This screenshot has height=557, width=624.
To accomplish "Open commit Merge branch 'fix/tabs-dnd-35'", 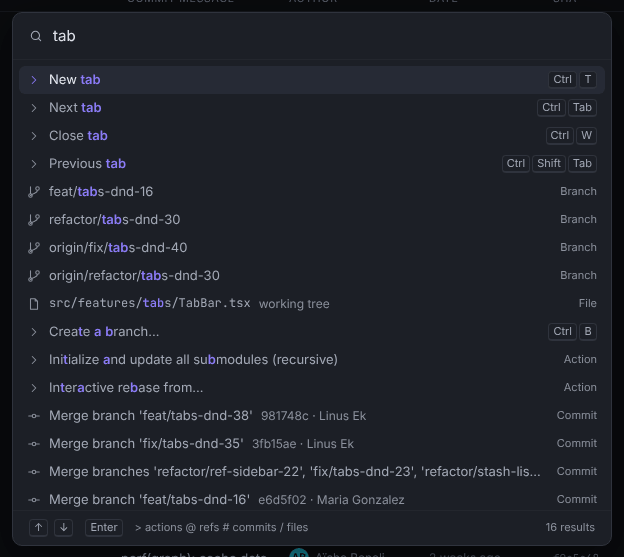I will click(312, 444).
